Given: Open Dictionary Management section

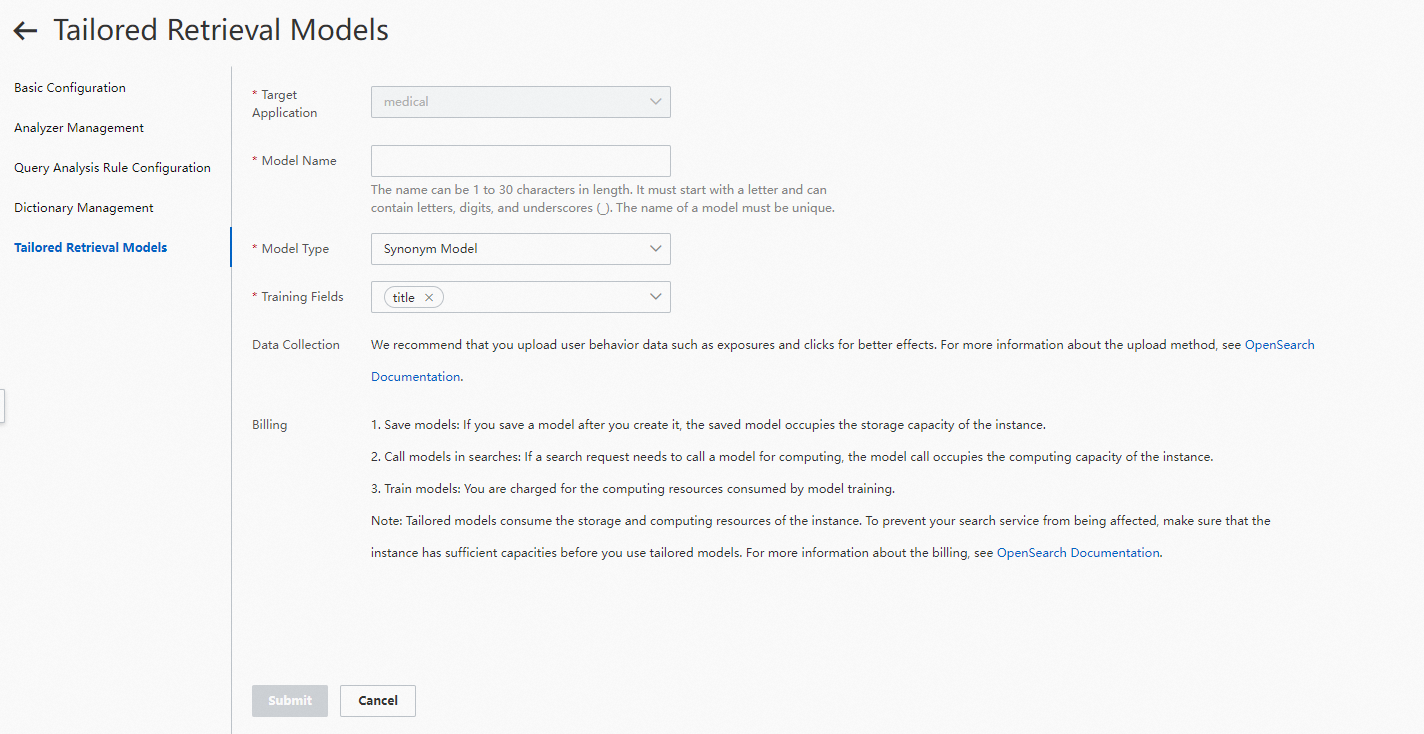Looking at the screenshot, I should [84, 208].
